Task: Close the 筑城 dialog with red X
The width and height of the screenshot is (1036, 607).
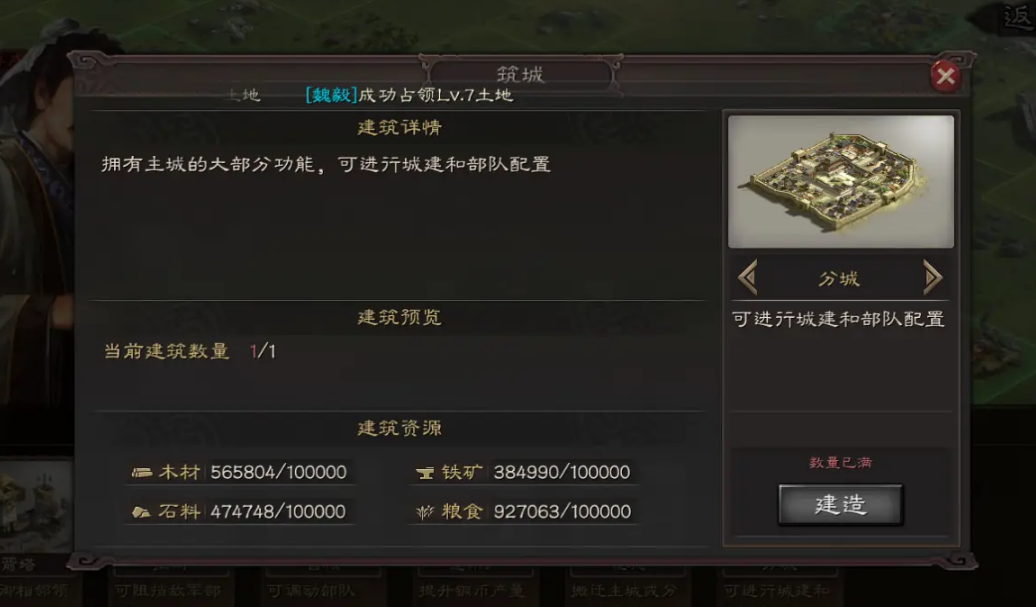Action: [x=945, y=76]
